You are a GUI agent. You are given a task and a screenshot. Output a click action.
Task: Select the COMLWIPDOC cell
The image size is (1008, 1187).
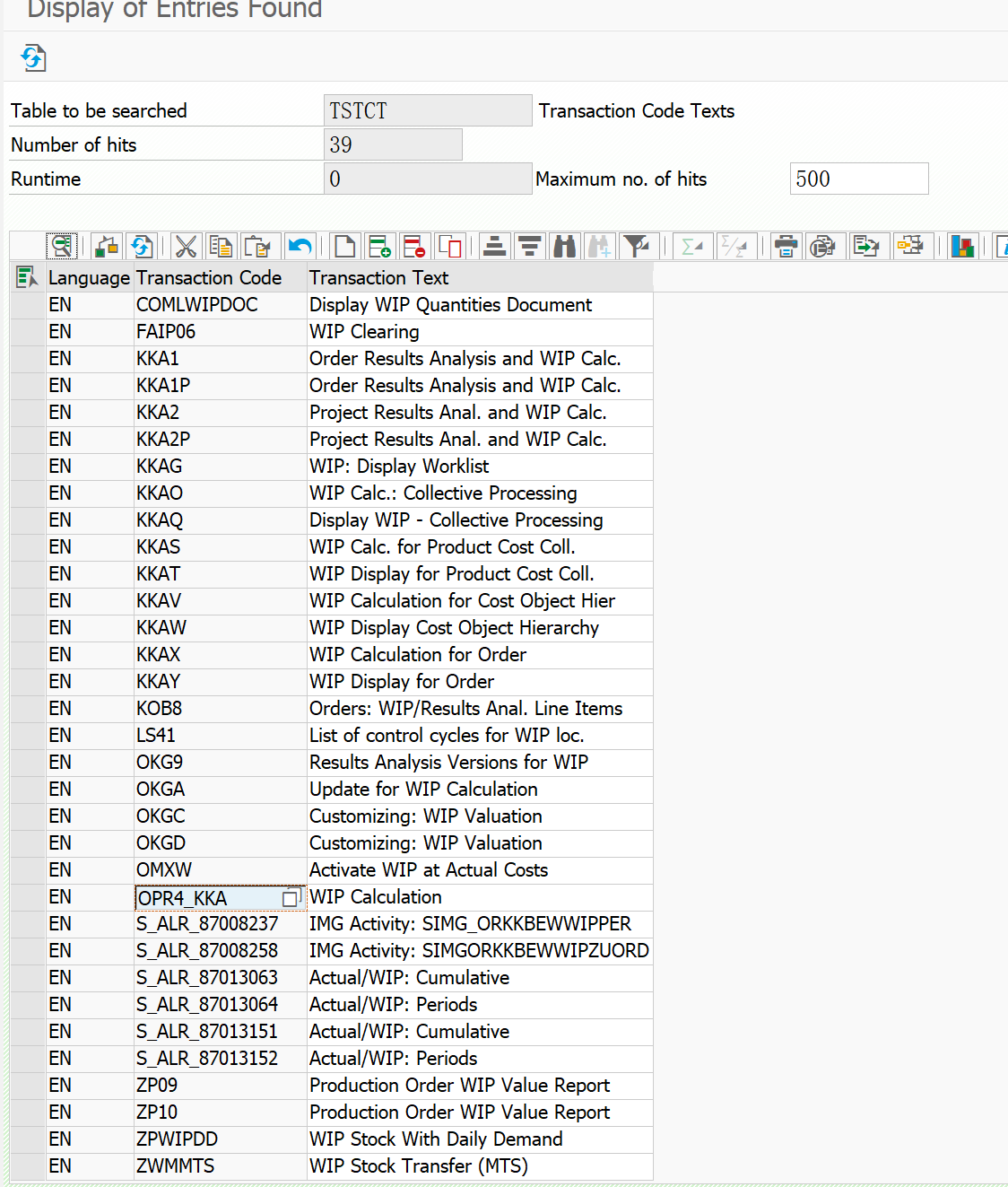(x=221, y=305)
